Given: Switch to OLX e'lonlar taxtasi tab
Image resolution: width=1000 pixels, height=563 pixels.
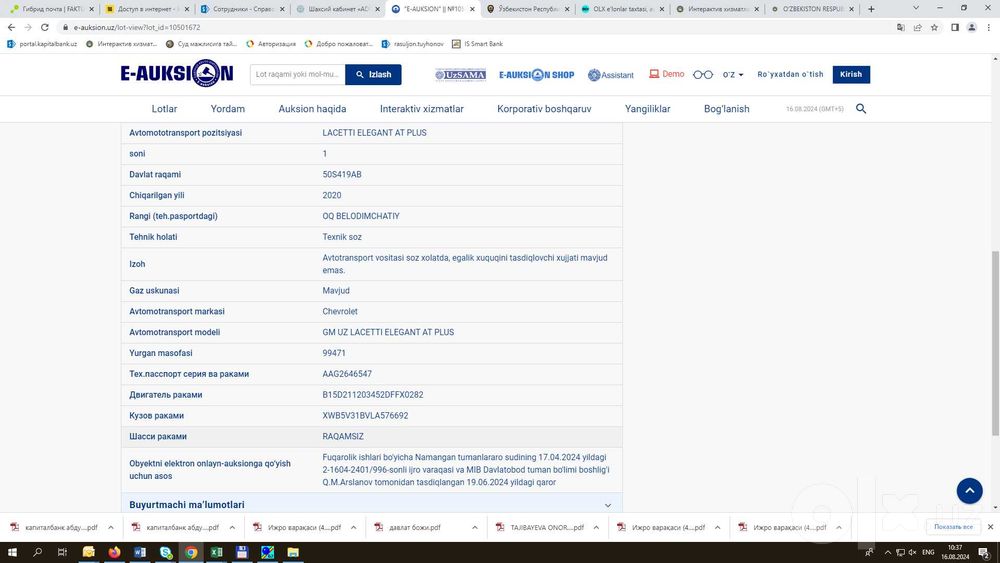Looking at the screenshot, I should [622, 9].
